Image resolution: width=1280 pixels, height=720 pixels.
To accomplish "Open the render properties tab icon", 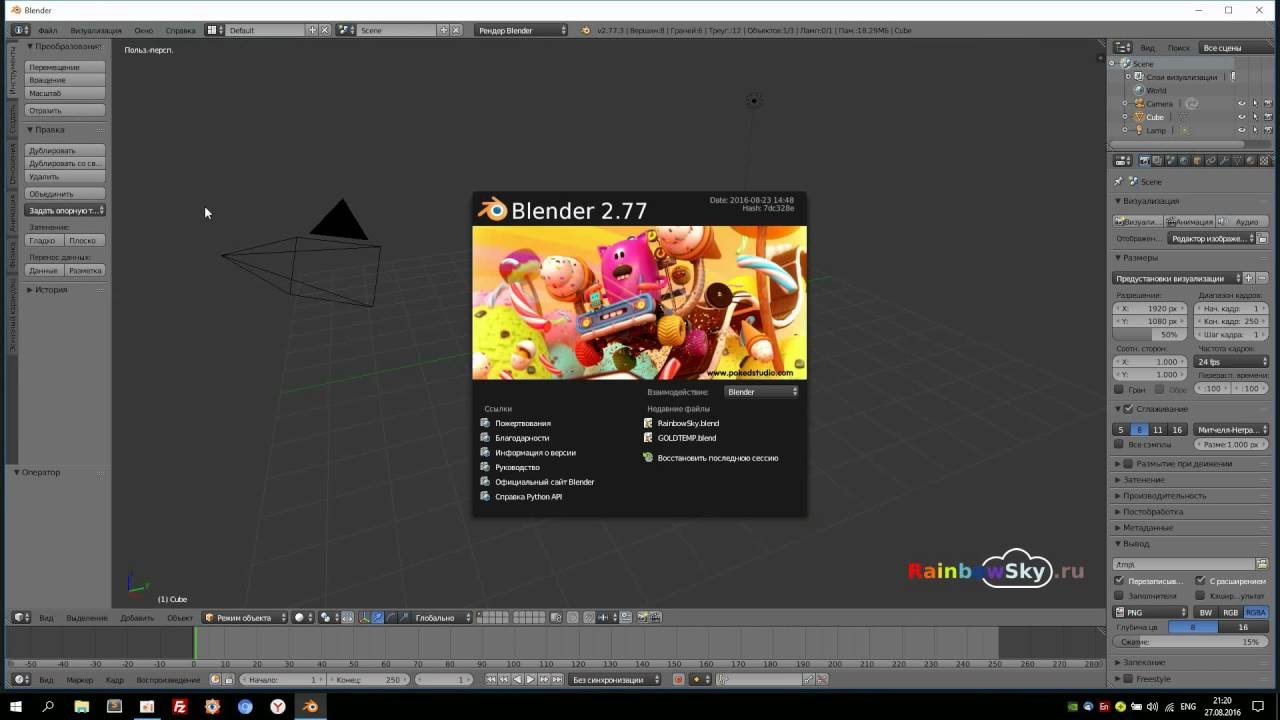I will (x=1145, y=160).
